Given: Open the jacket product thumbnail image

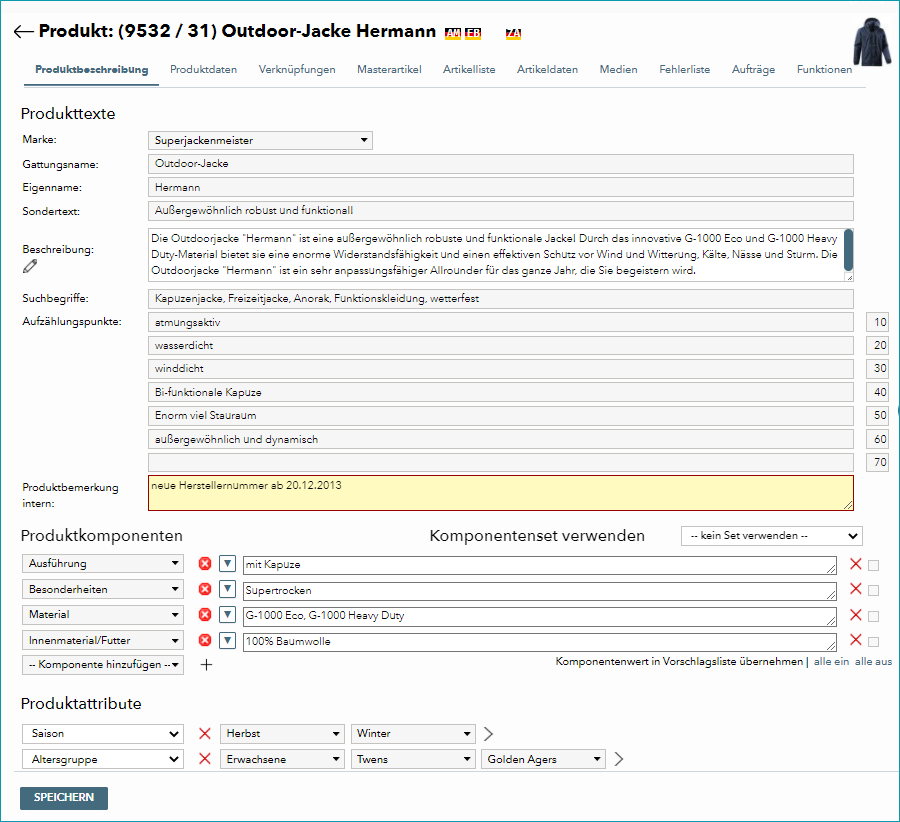Looking at the screenshot, I should tap(871, 41).
